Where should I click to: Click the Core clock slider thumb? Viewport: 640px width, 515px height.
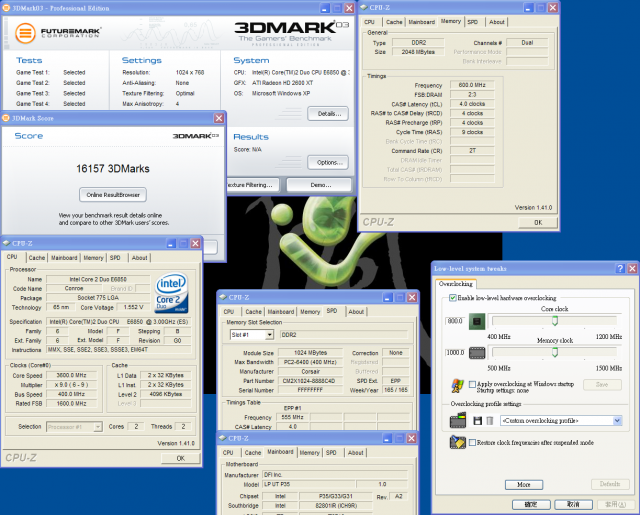point(555,321)
